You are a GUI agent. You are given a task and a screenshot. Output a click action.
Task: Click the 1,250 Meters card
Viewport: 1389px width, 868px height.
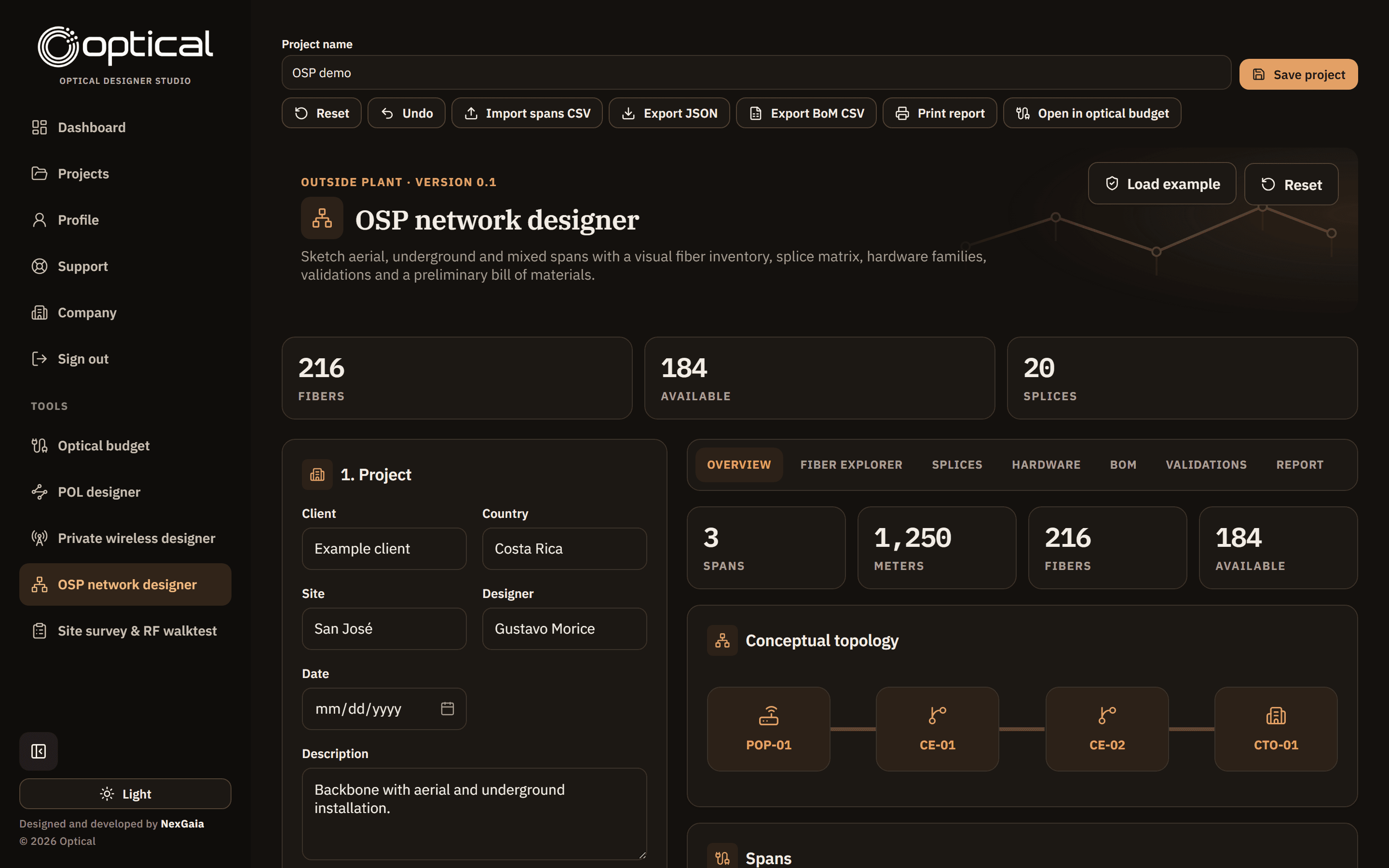tap(937, 548)
